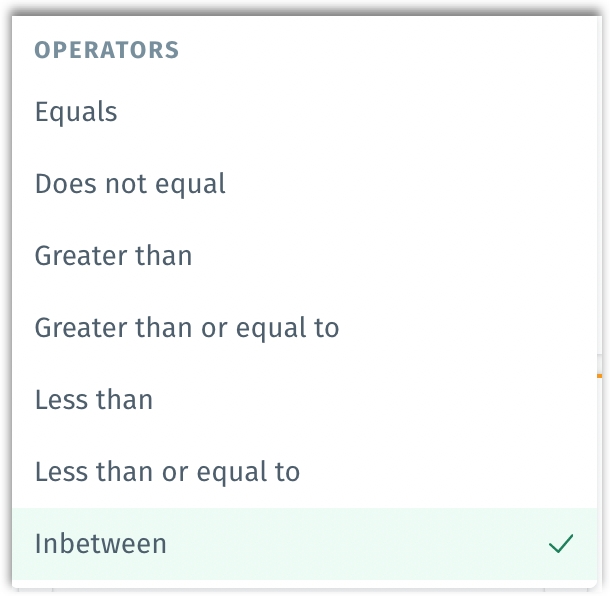The width and height of the screenshot is (610, 596).
Task: Click the selected-item tick in the operator list
Action: pos(561,544)
